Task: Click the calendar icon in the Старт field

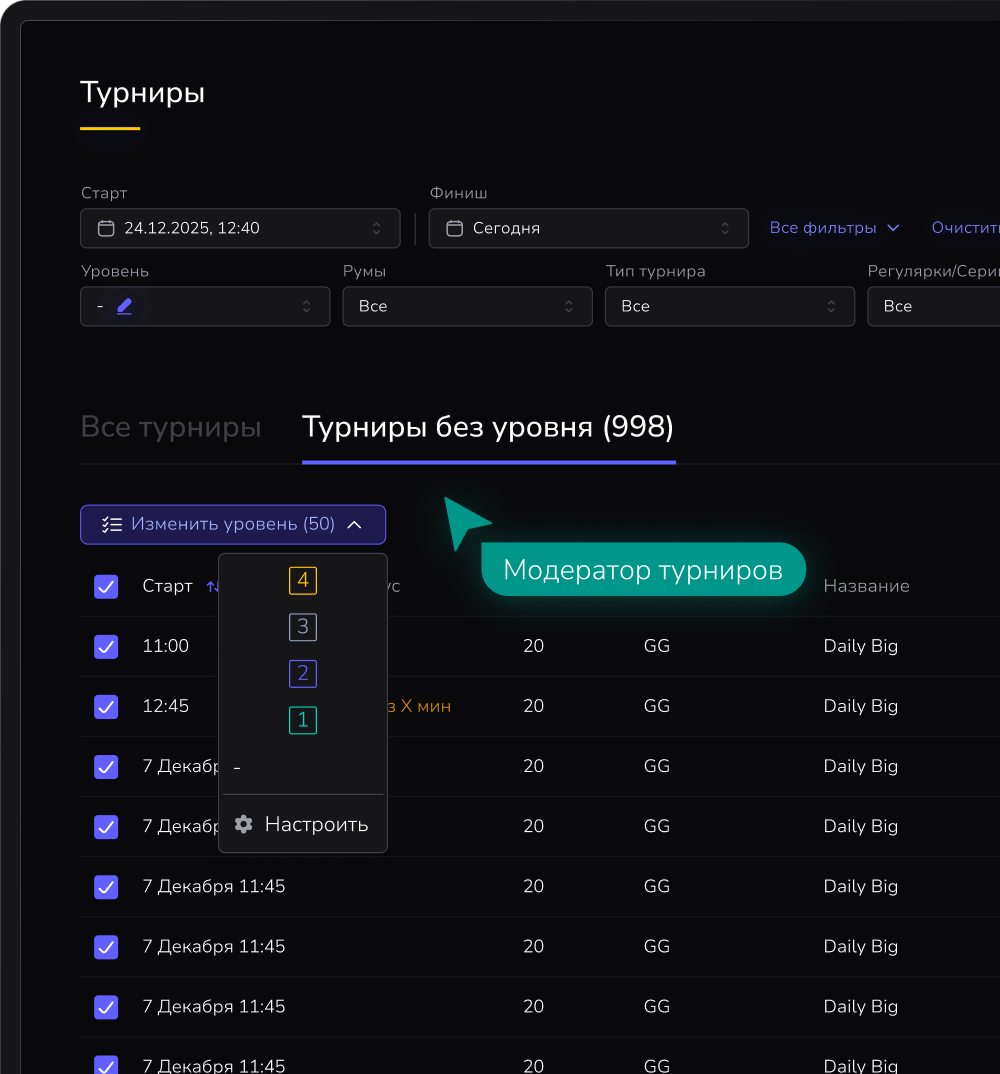Action: [x=106, y=228]
